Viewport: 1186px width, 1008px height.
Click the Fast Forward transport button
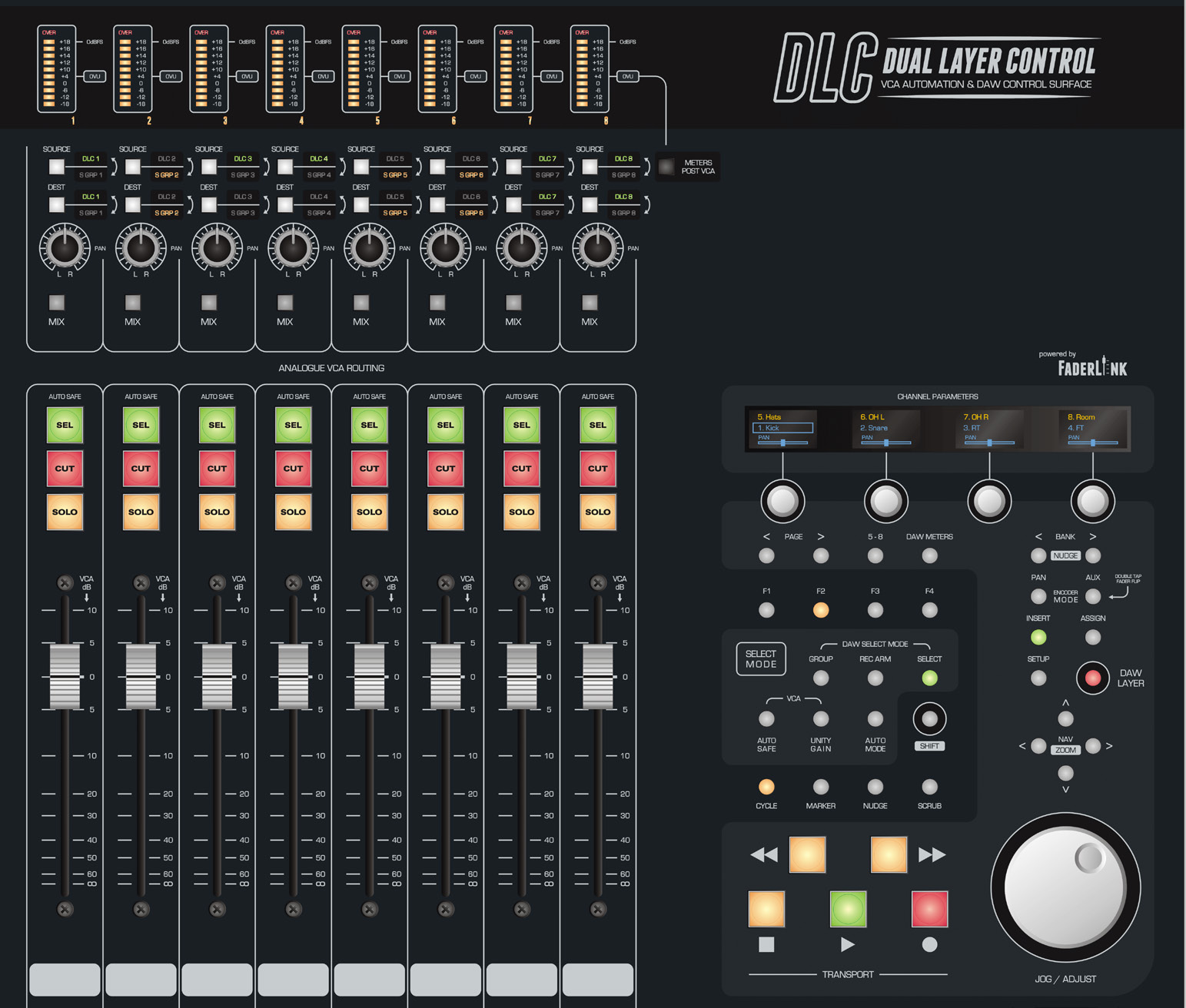pos(889,854)
